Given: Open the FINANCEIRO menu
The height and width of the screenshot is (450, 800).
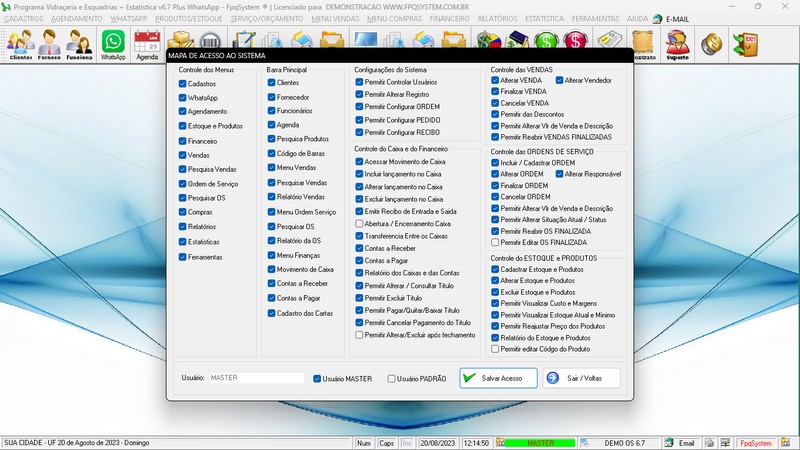Looking at the screenshot, I should click(449, 19).
